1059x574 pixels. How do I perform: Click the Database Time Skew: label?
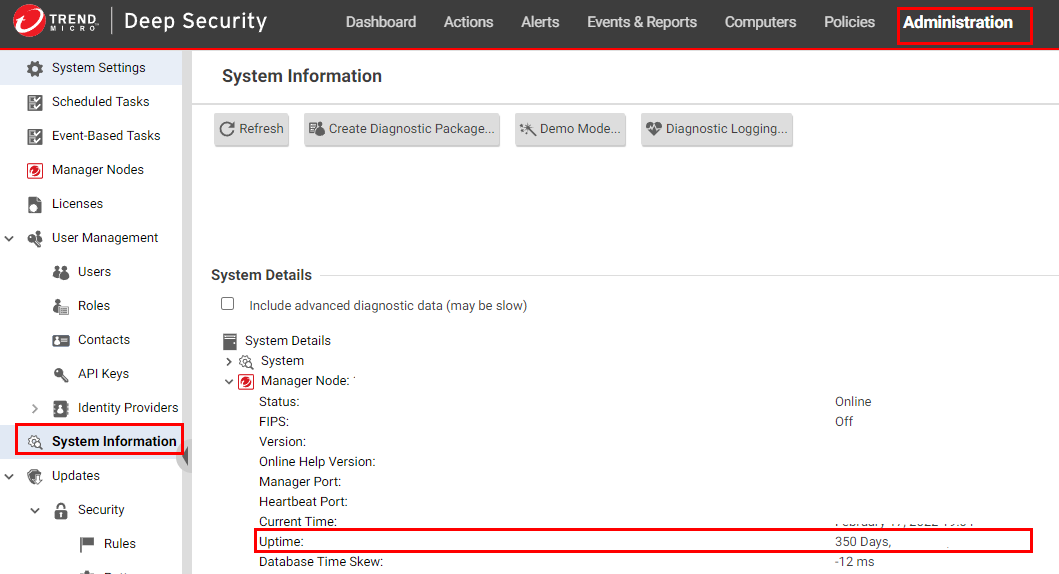point(321,562)
